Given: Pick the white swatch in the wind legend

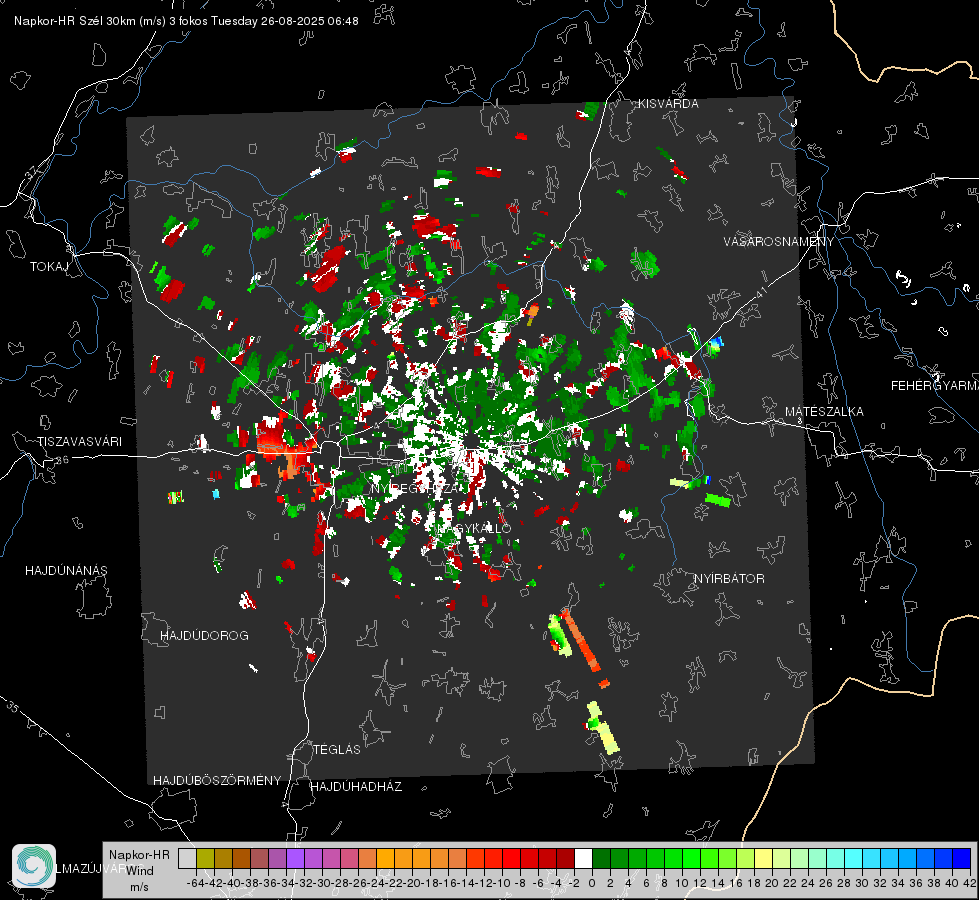Looking at the screenshot, I should click(x=583, y=859).
